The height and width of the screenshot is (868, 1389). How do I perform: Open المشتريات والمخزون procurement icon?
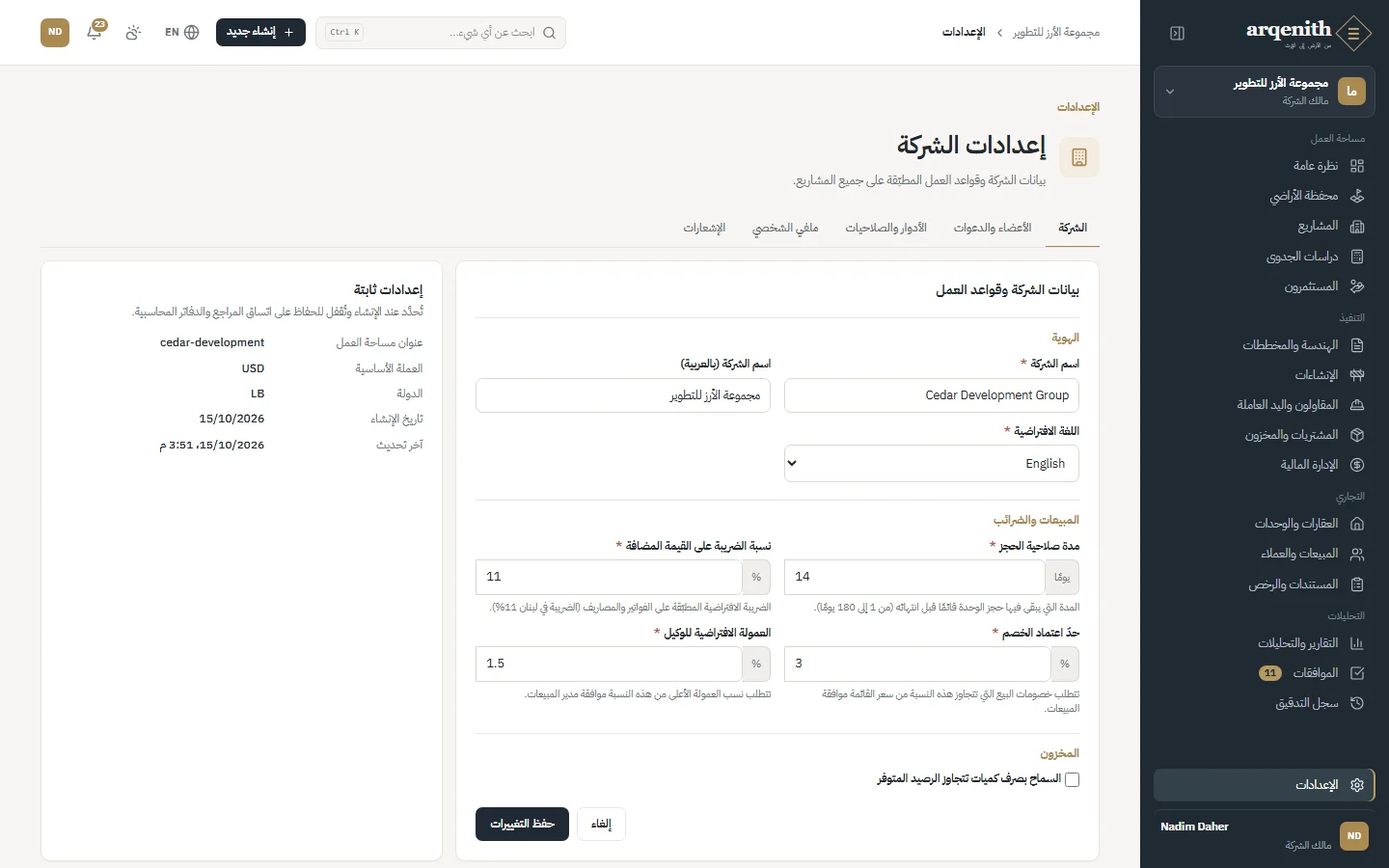coord(1357,435)
